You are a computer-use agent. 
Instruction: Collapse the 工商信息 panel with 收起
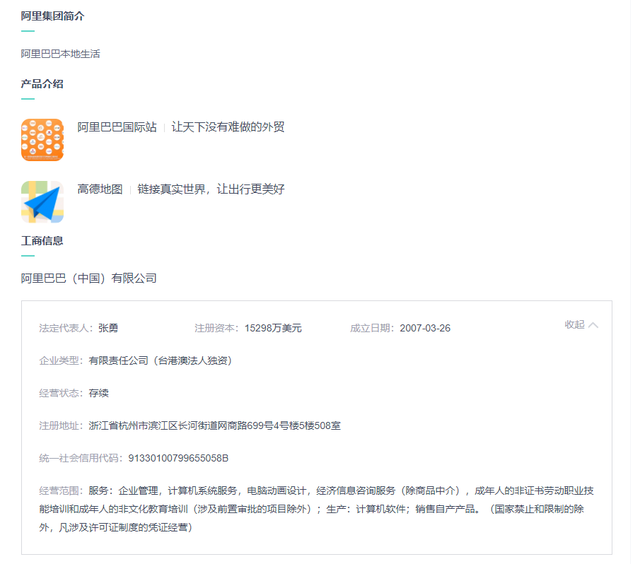581,325
